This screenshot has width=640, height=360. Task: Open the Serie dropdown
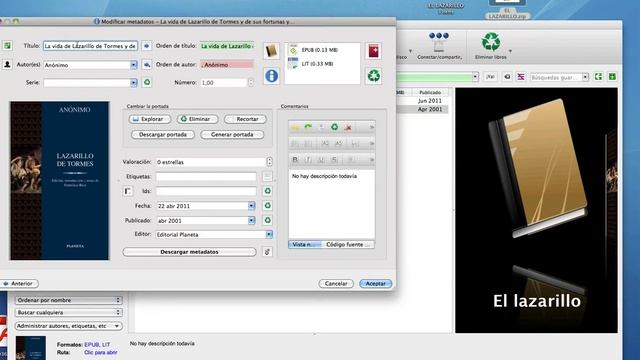click(133, 83)
